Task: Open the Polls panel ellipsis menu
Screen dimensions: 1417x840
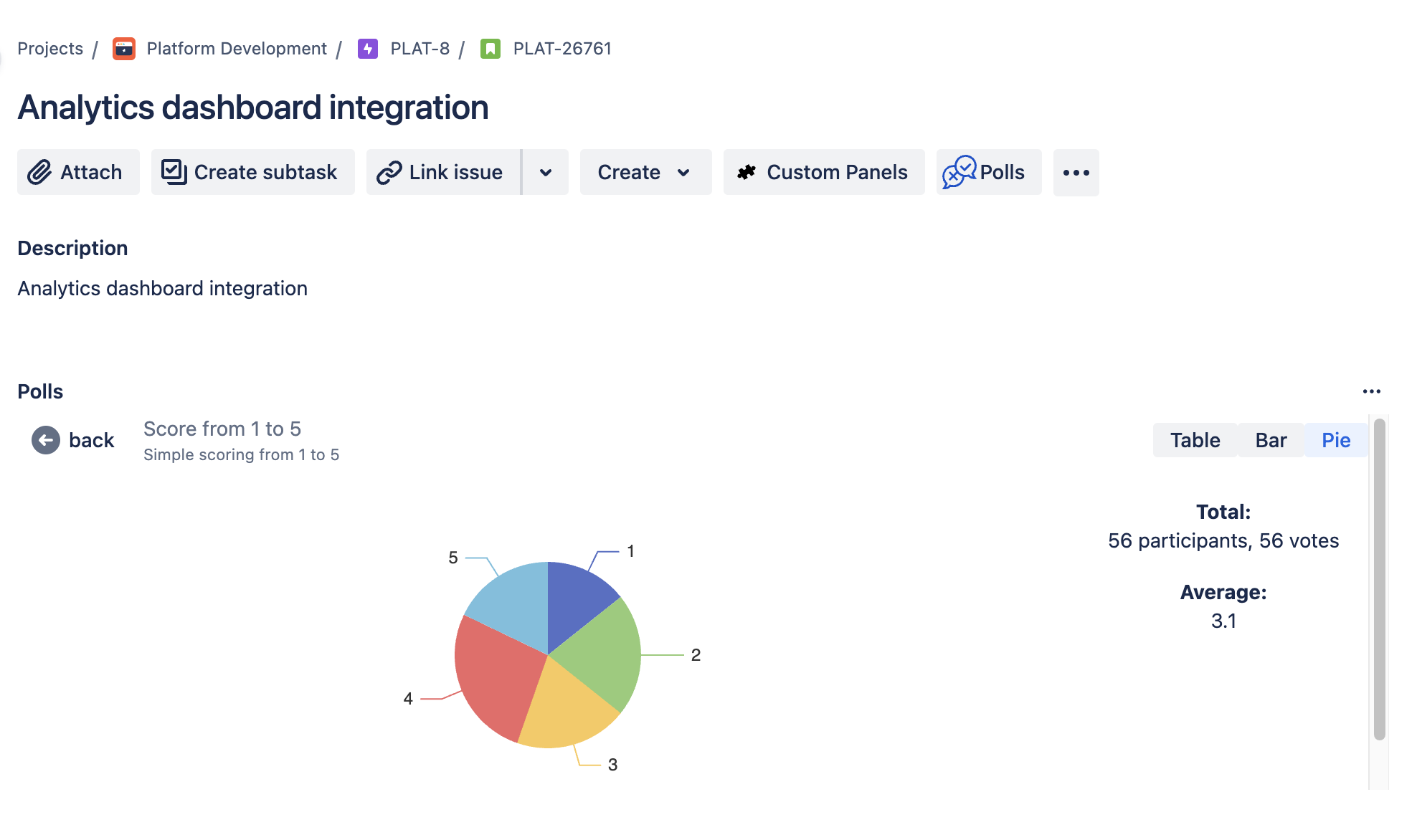Action: click(1372, 391)
